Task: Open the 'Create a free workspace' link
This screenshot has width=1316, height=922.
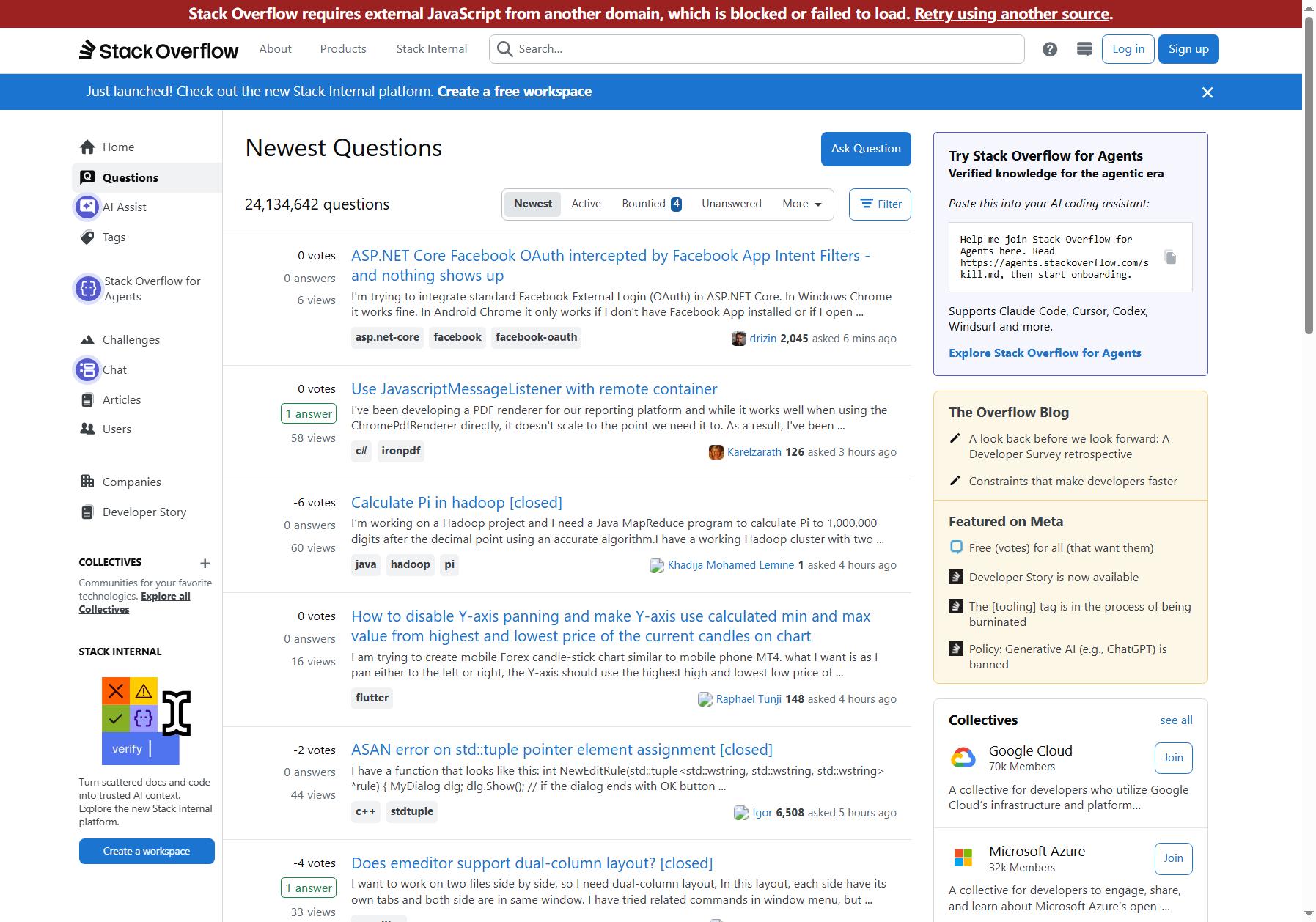Action: pyautogui.click(x=515, y=92)
